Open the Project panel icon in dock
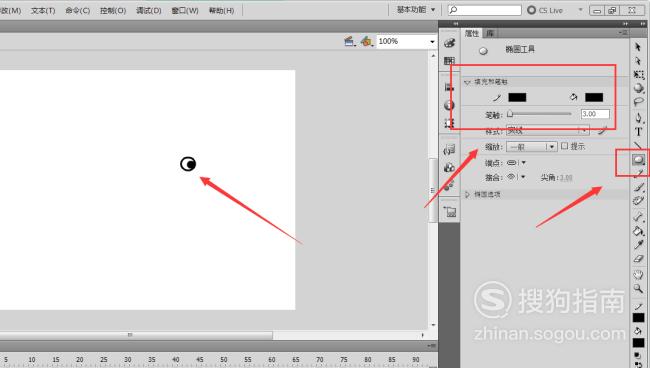Screen dimensions: 650x368 coord(449,212)
